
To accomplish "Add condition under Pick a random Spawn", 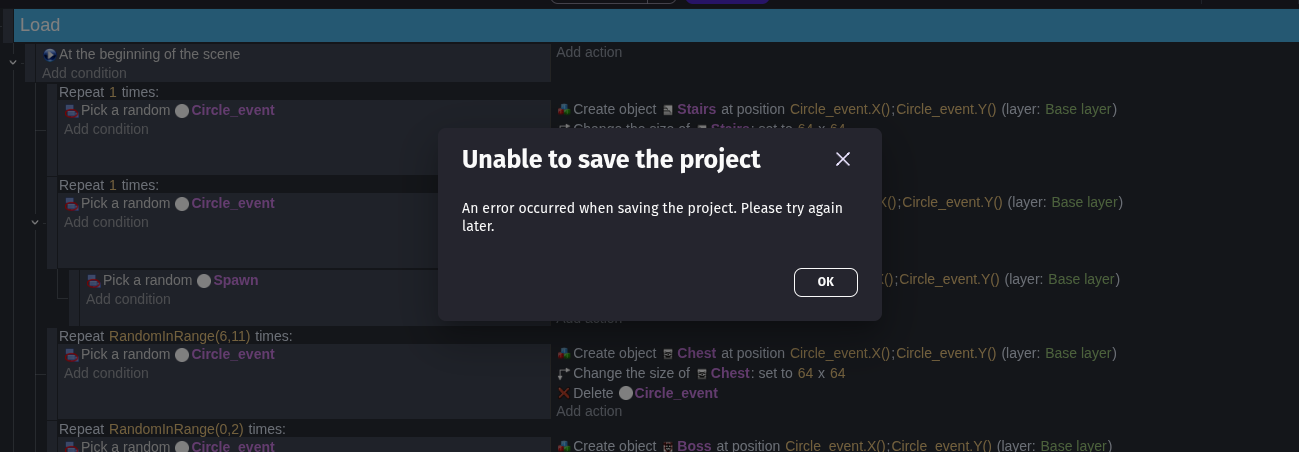I will point(128,299).
